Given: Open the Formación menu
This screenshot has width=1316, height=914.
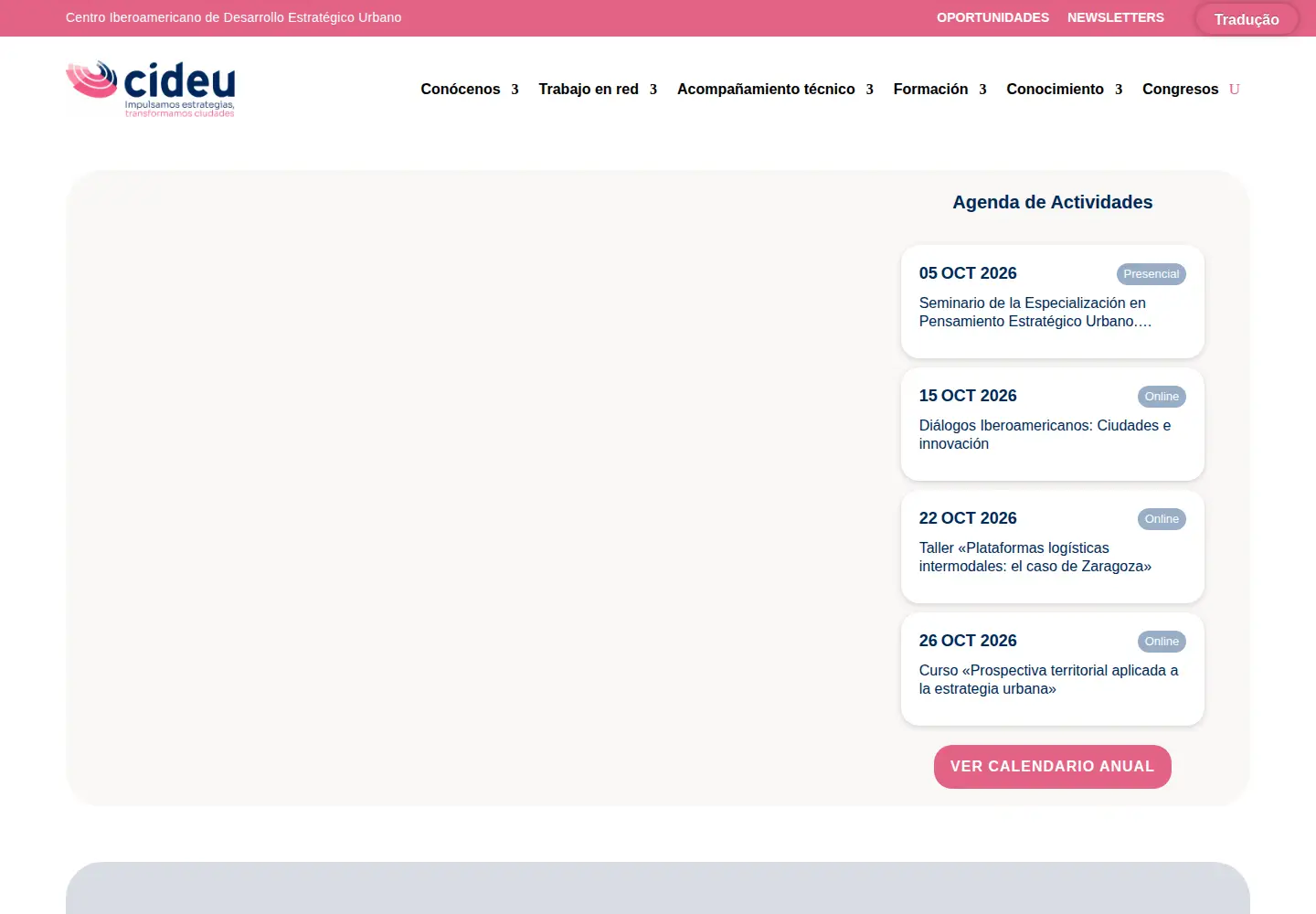Looking at the screenshot, I should [x=930, y=89].
